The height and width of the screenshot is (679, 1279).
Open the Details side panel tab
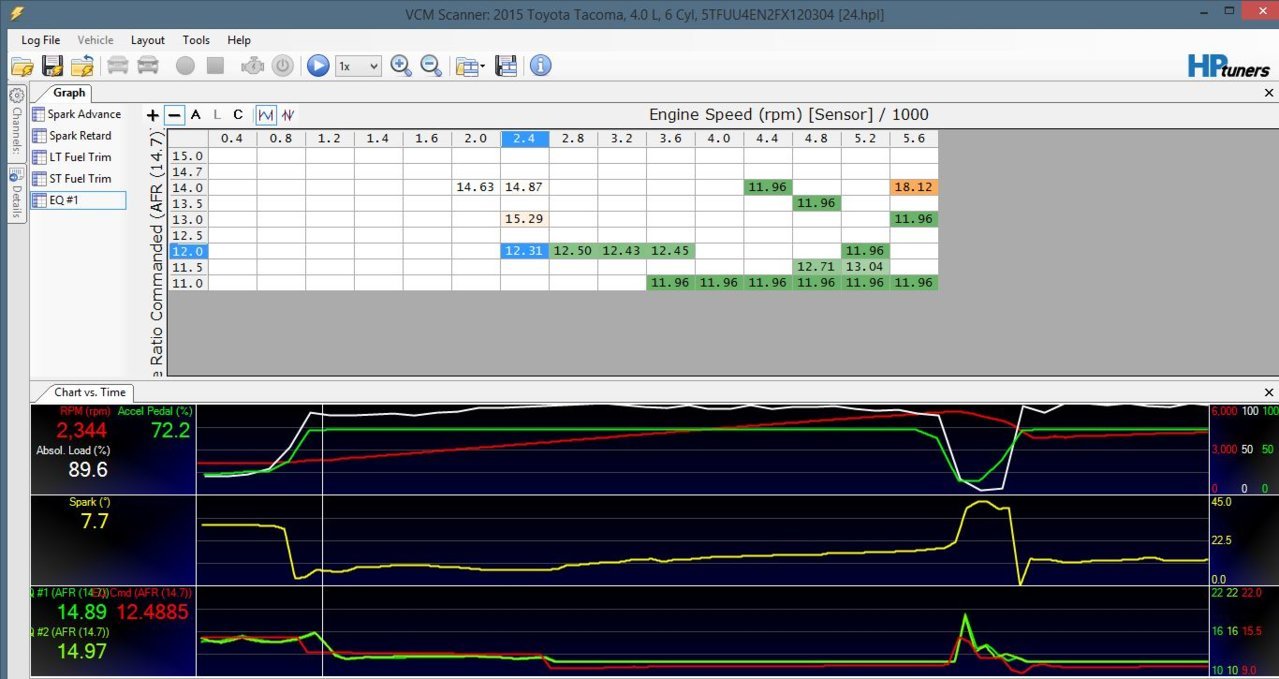pyautogui.click(x=16, y=194)
